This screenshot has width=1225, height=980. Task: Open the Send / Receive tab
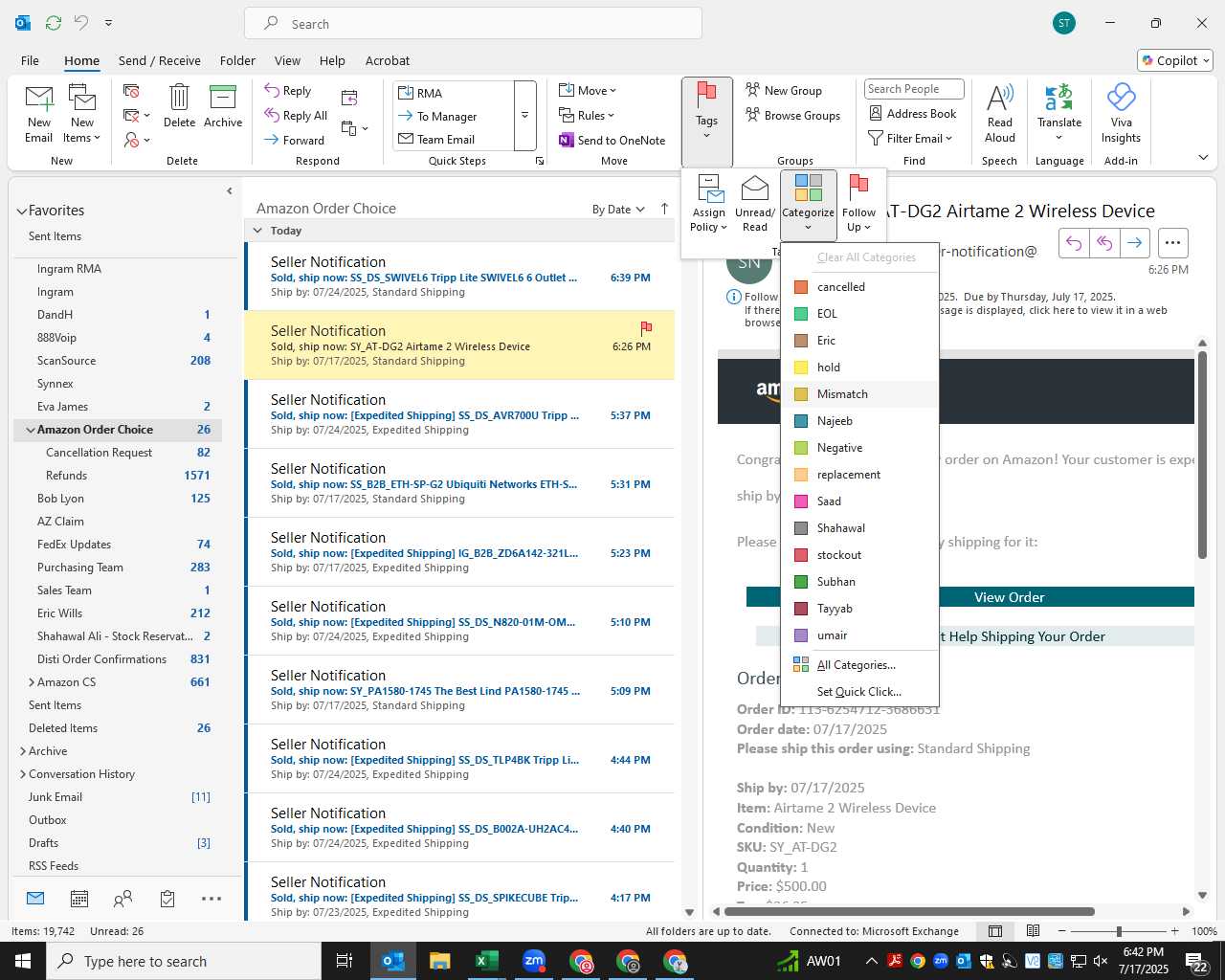click(x=160, y=60)
